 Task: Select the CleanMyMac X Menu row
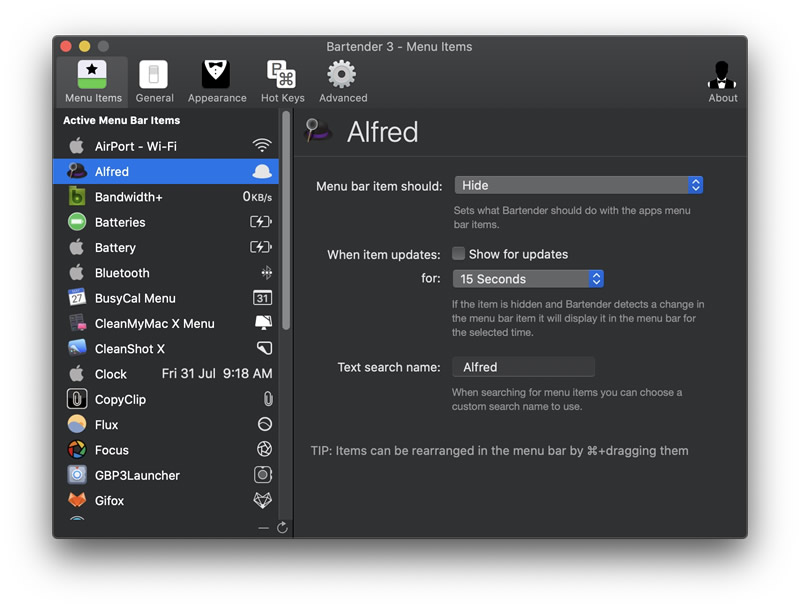click(x=166, y=323)
